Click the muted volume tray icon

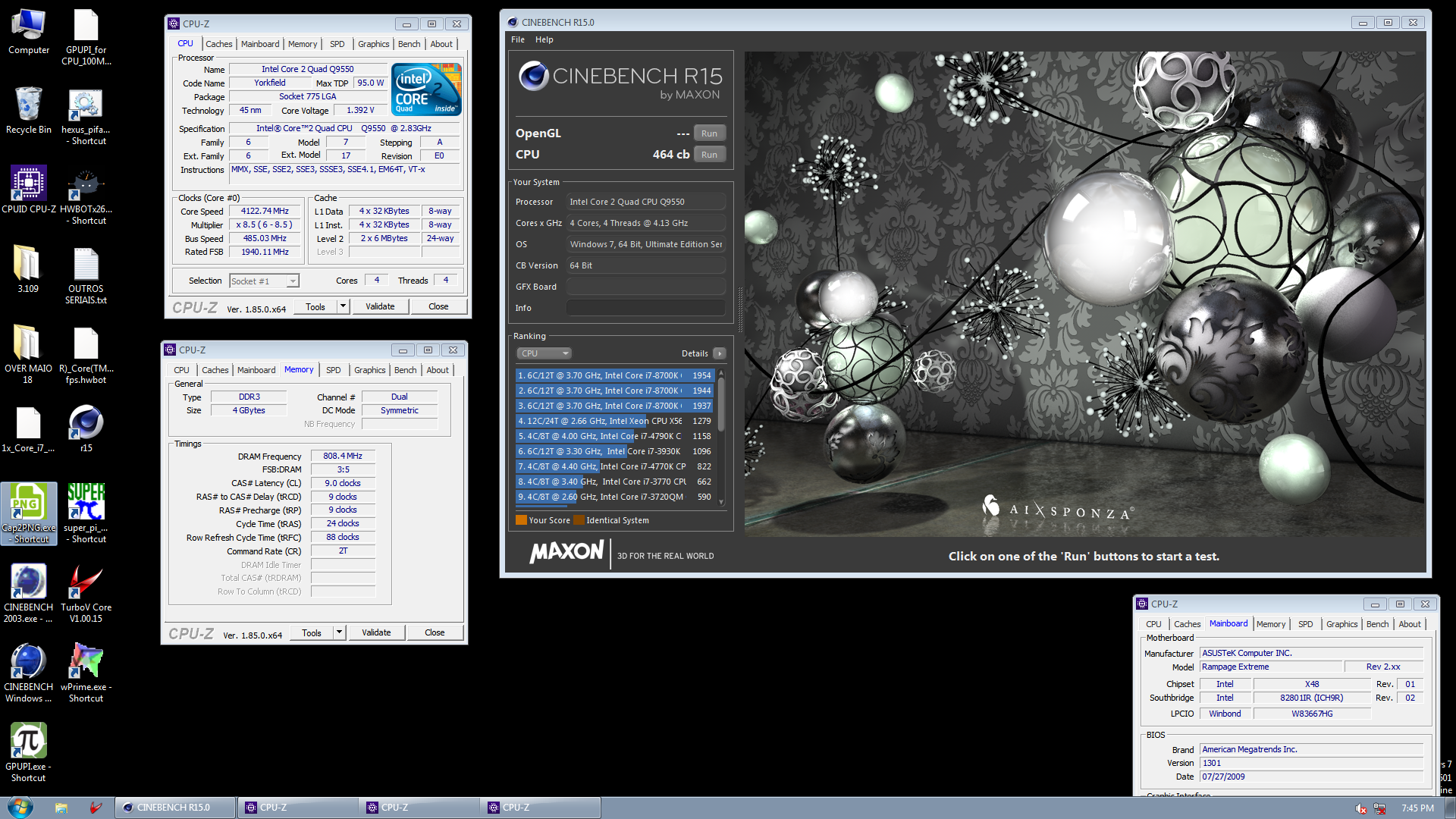pos(1361,808)
